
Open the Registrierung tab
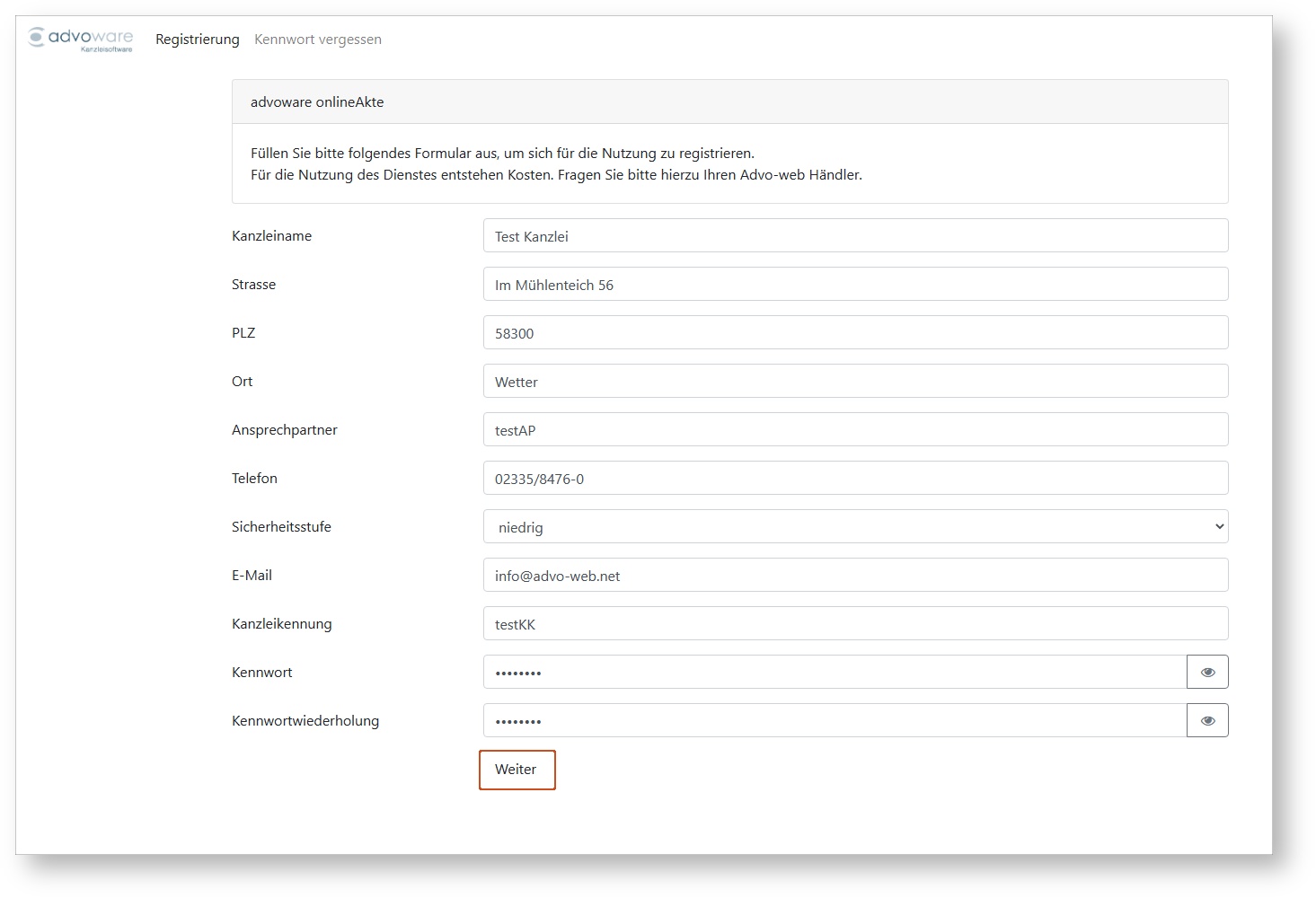pos(197,40)
